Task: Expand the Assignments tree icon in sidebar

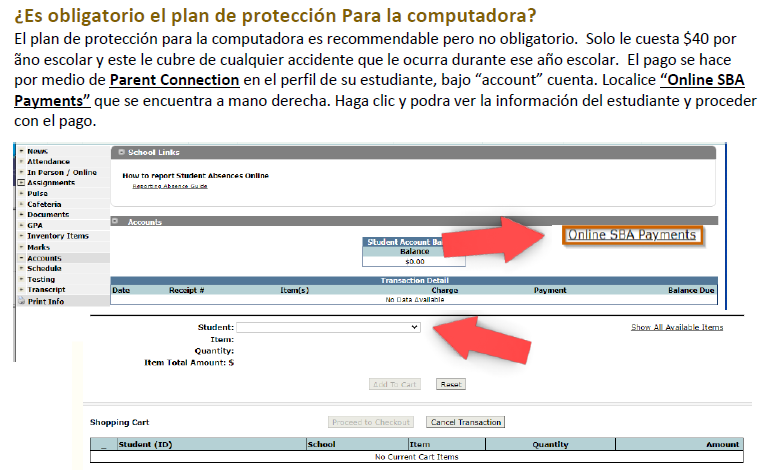Action: pos(20,183)
